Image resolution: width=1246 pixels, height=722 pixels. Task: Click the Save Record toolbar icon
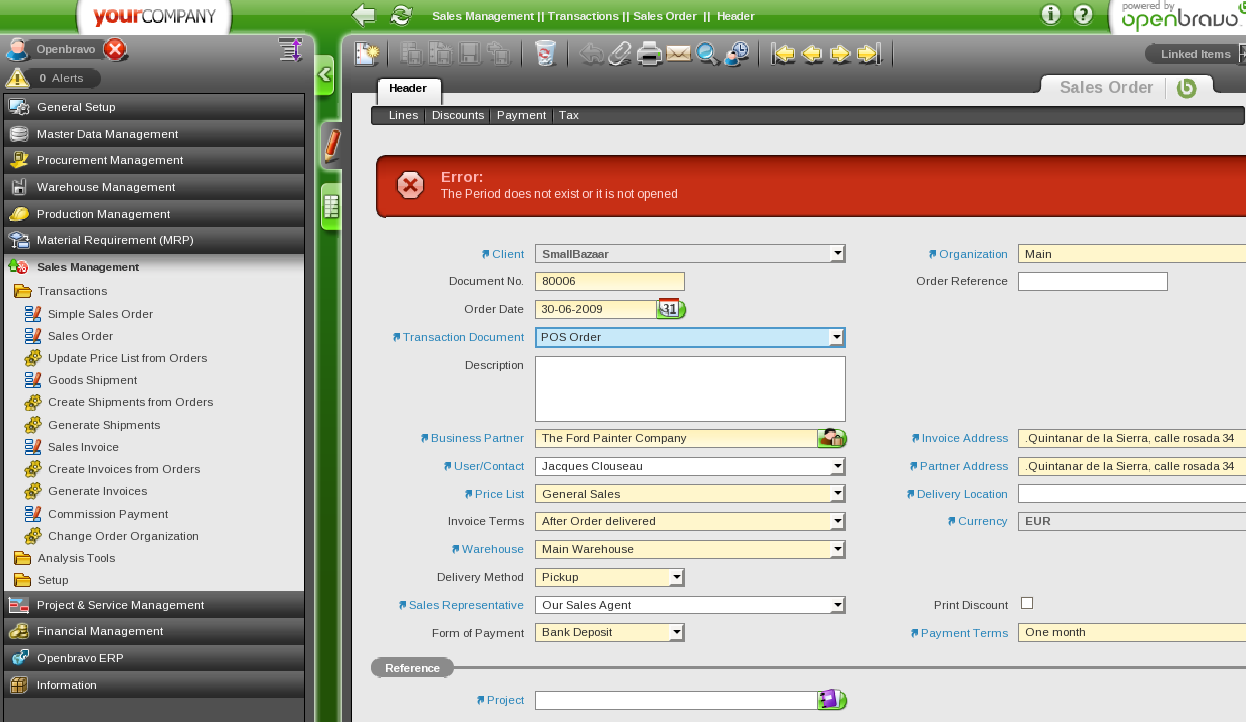pyautogui.click(x=470, y=54)
